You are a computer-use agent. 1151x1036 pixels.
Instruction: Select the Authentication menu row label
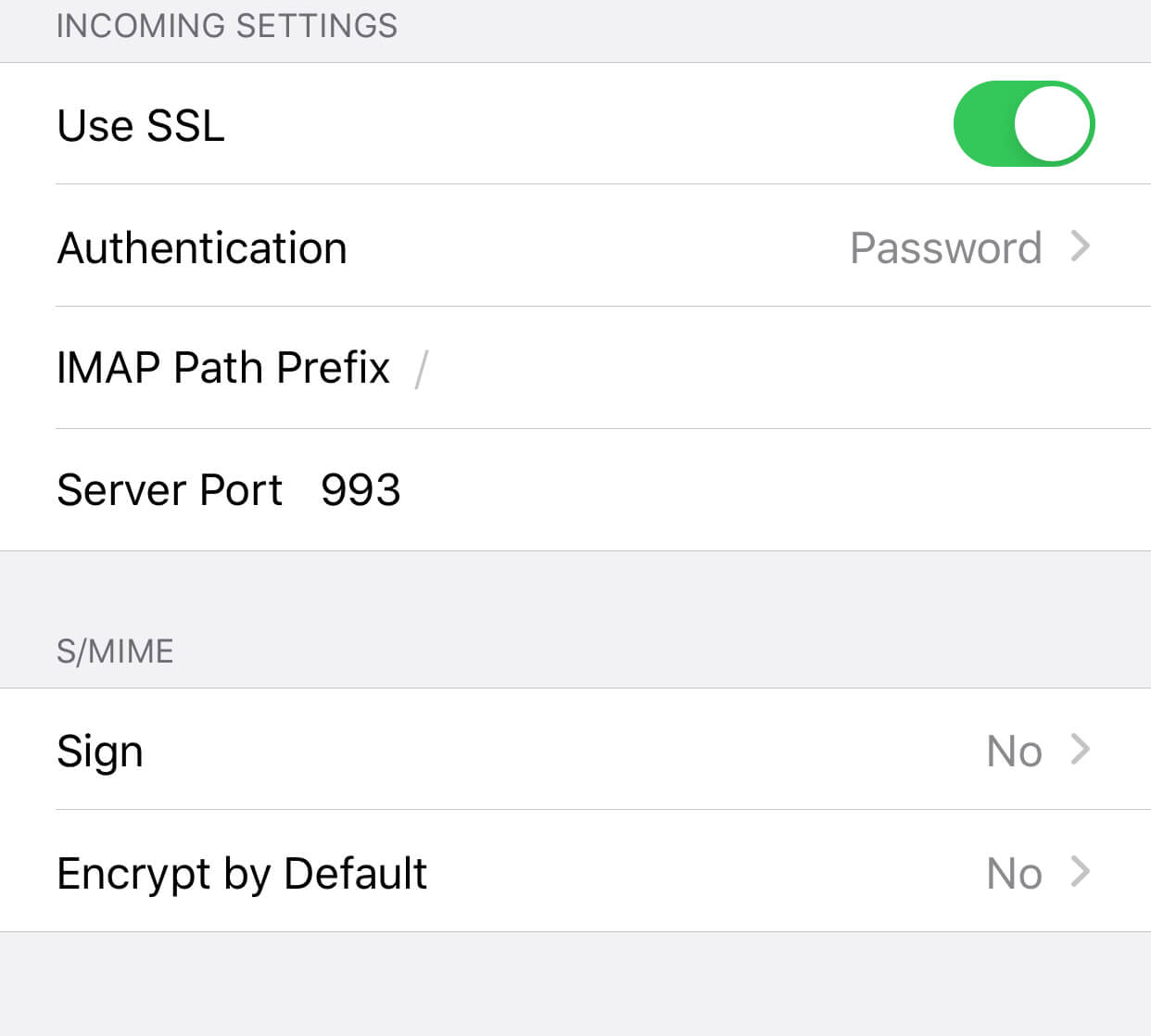(x=202, y=248)
